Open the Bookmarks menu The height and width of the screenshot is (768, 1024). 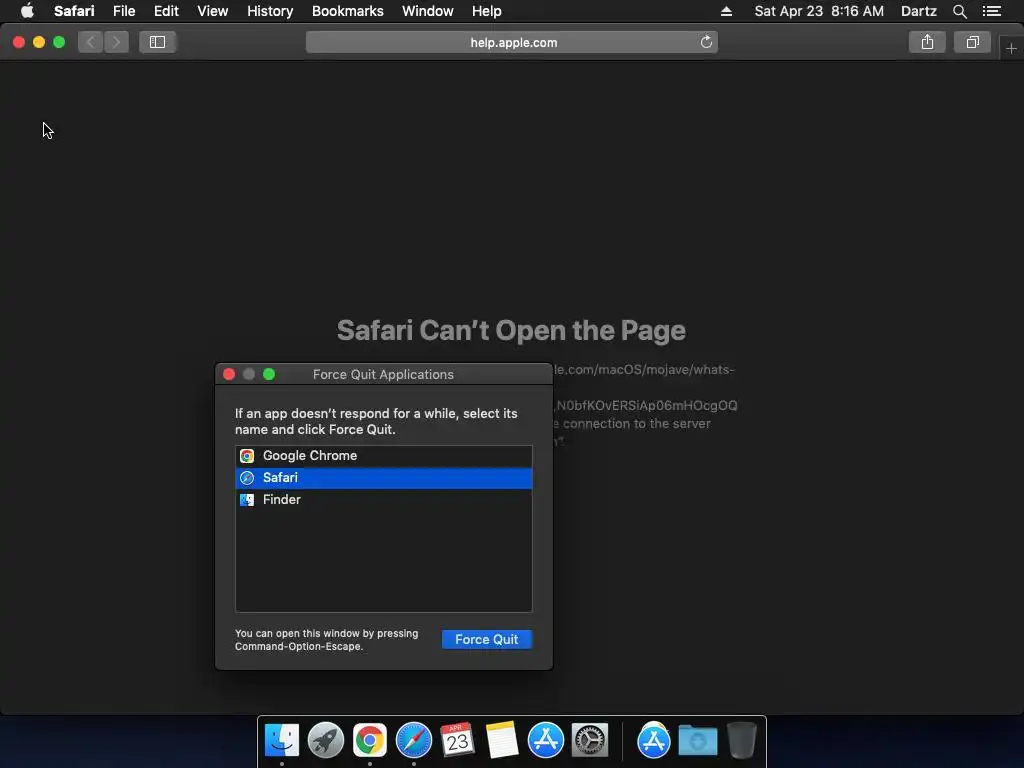[x=347, y=11]
